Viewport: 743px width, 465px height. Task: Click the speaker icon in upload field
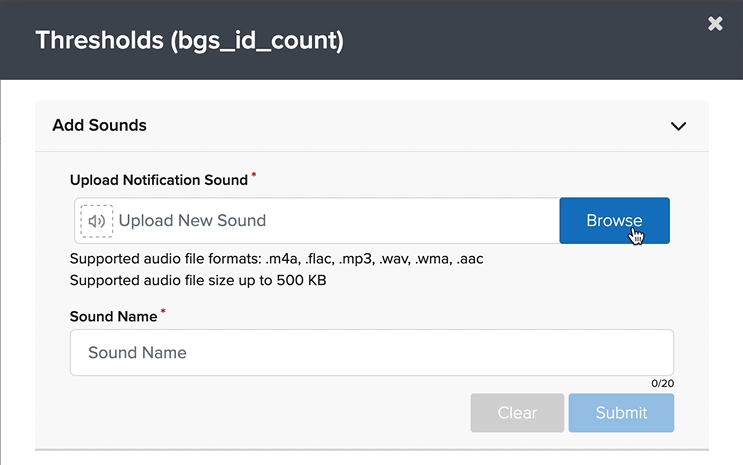pyautogui.click(x=97, y=221)
